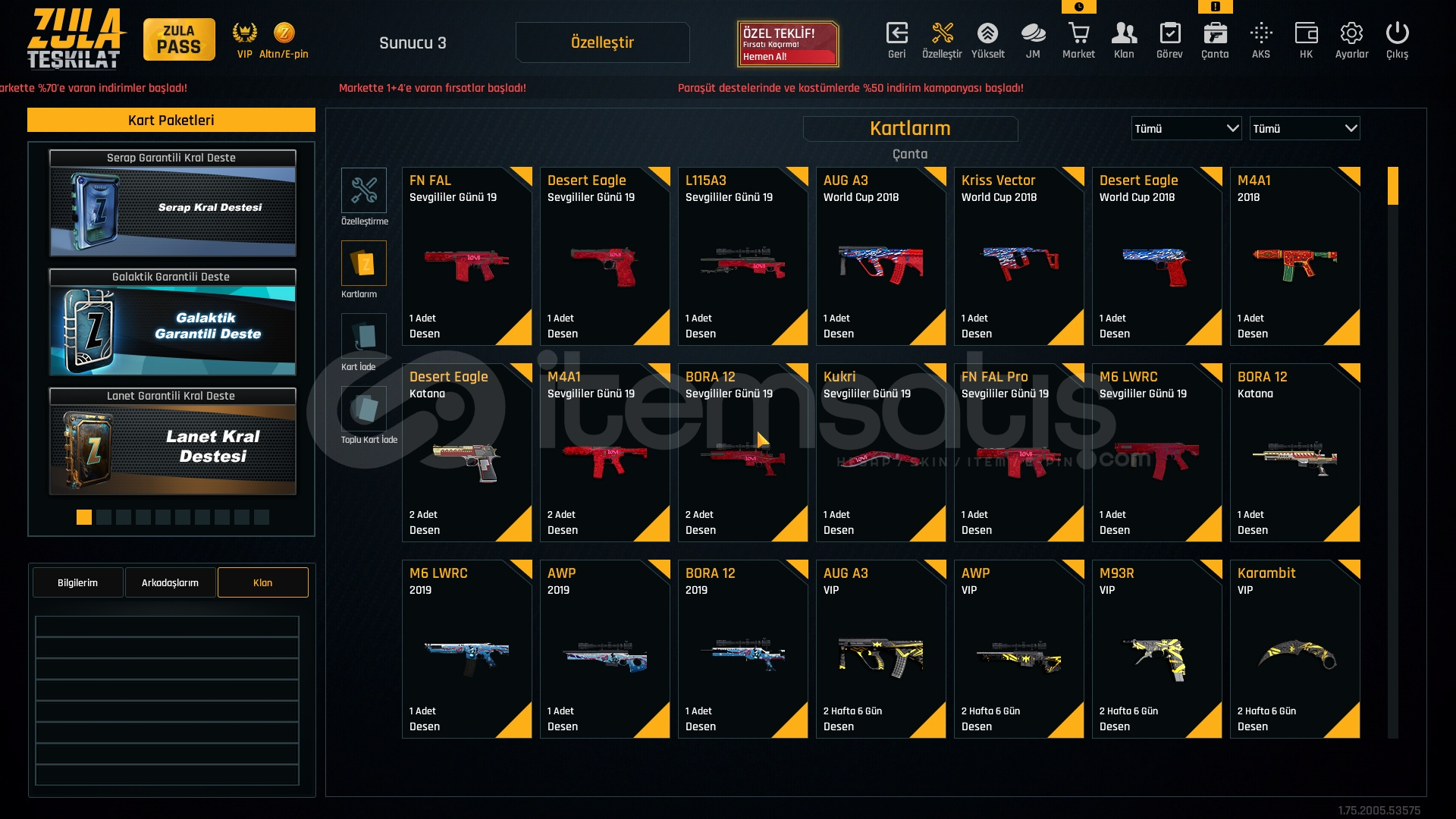The height and width of the screenshot is (819, 1456).
Task: Expand the first Tümü filter dropdown
Action: click(1186, 128)
